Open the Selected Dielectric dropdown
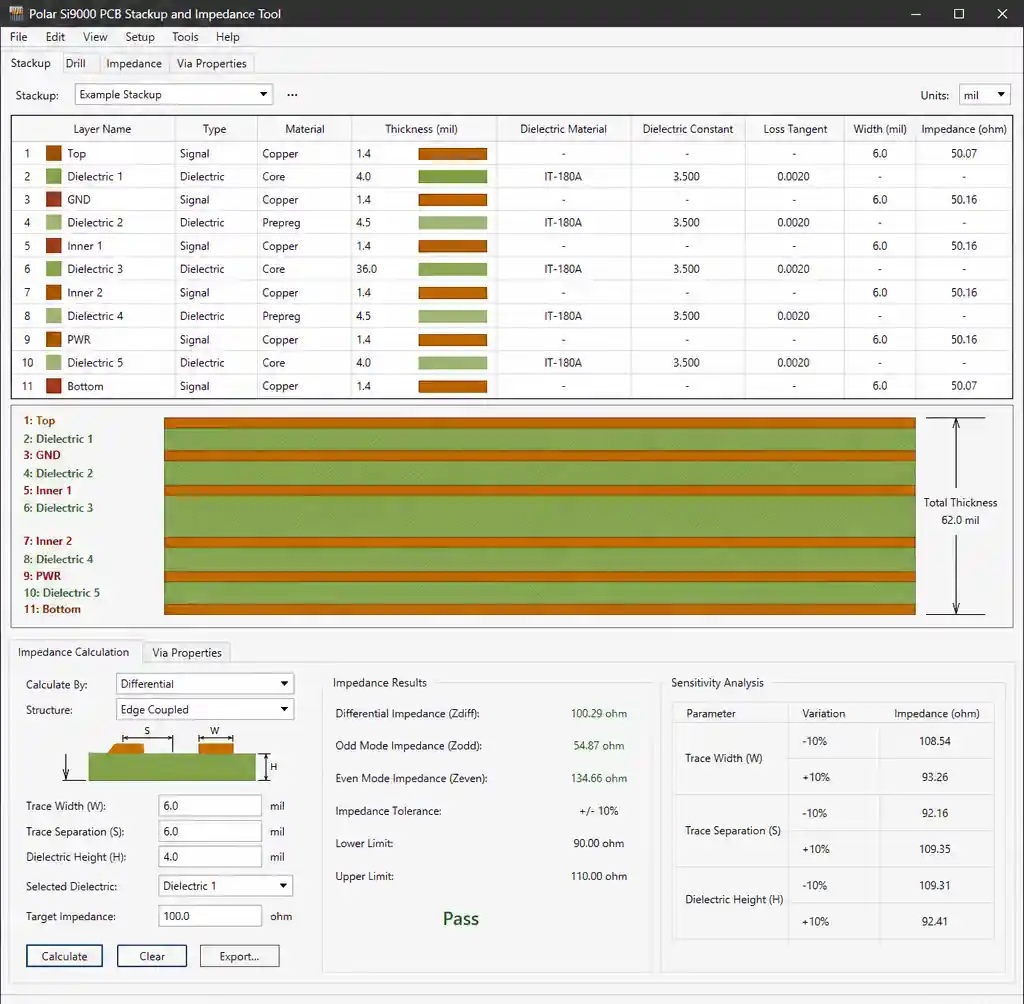The width and height of the screenshot is (1024, 1004). pyautogui.click(x=225, y=886)
